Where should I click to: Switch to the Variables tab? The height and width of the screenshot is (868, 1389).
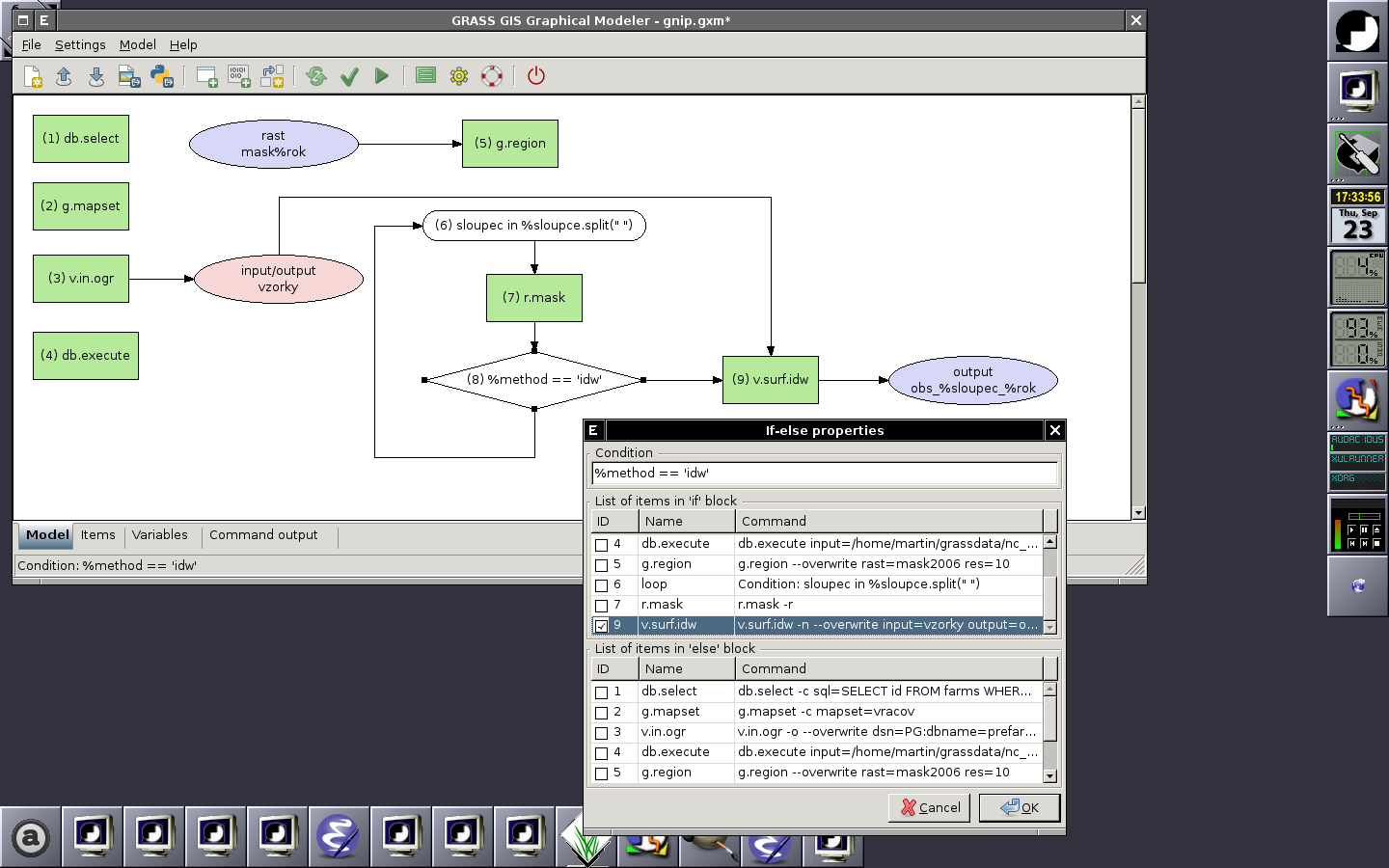point(160,535)
